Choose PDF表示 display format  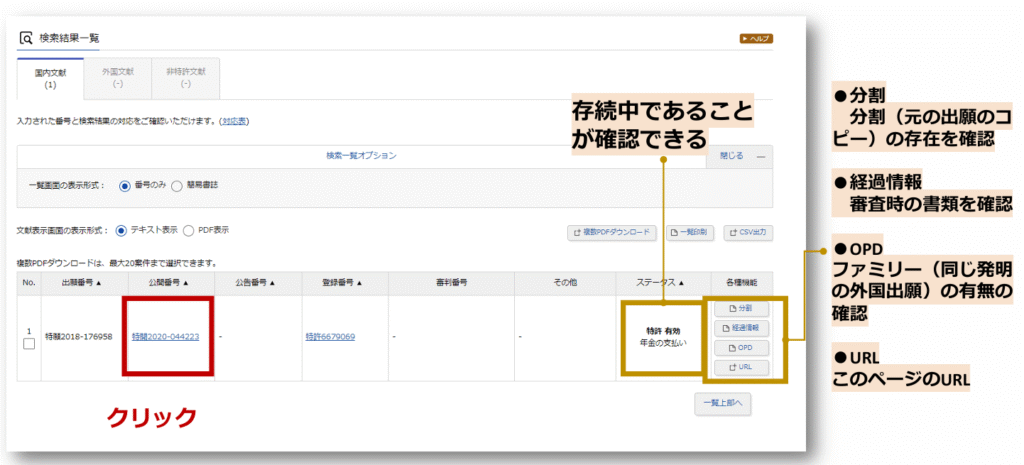(x=189, y=230)
